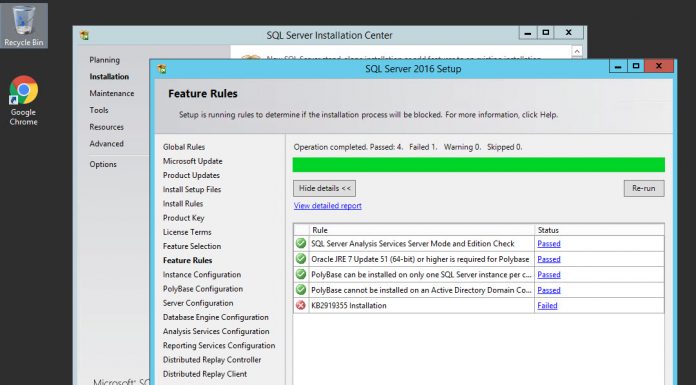Screen dimensions: 696x385
Task: Click green check for Active Directory Domain rule
Action: tap(301, 290)
